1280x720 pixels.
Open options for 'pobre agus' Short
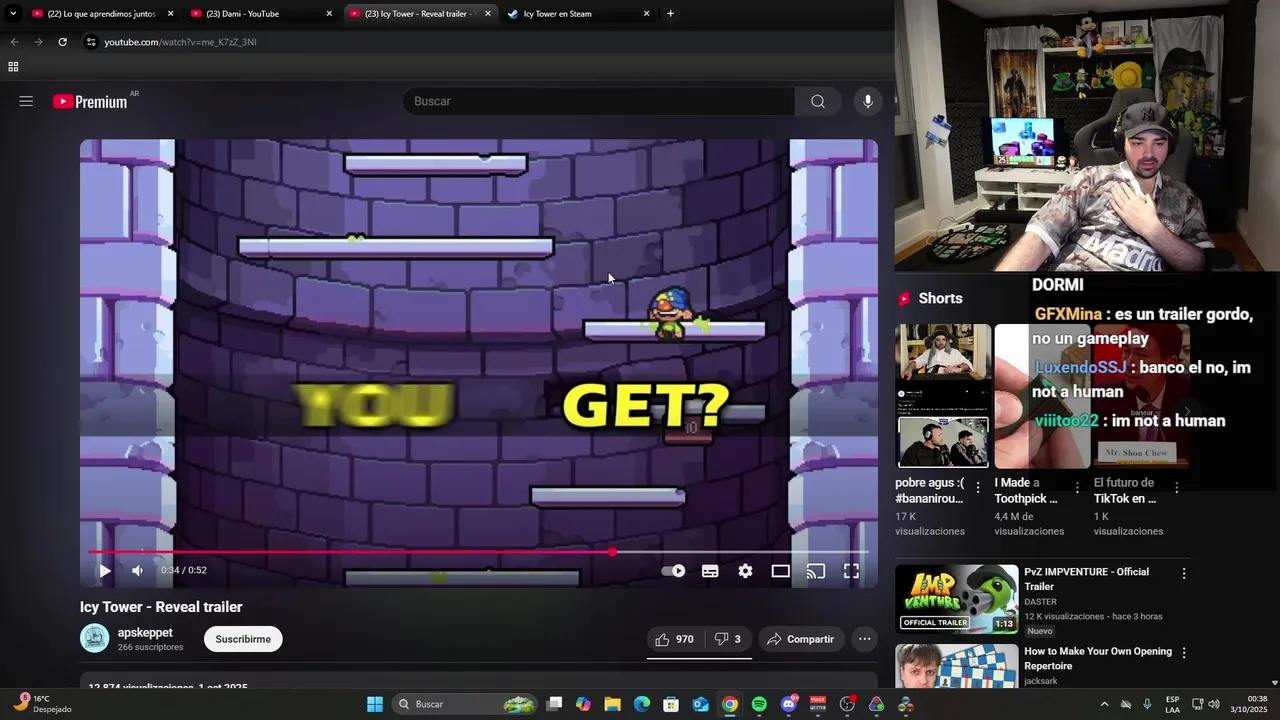[x=978, y=488]
